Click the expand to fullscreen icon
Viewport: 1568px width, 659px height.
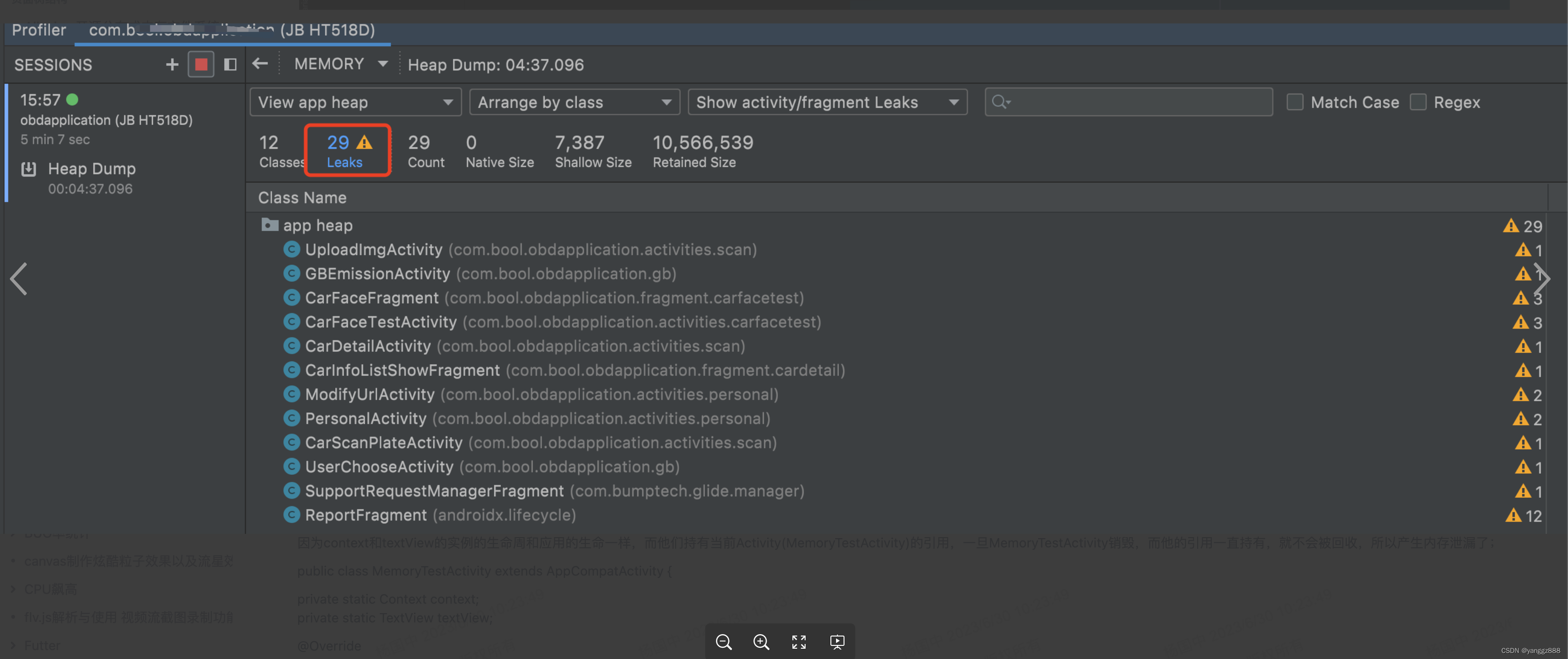[799, 641]
